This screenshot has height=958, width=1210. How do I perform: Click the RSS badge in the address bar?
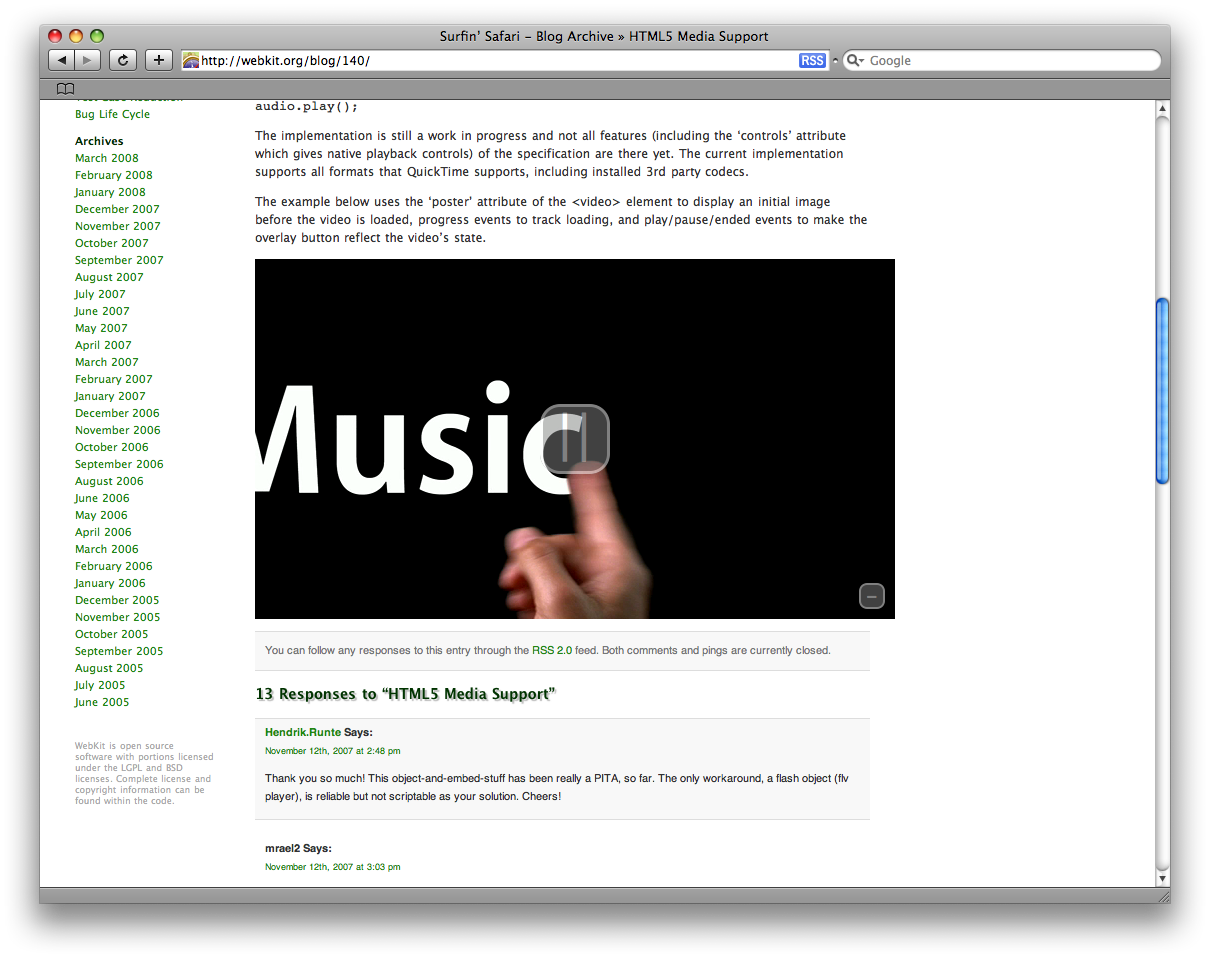[812, 61]
